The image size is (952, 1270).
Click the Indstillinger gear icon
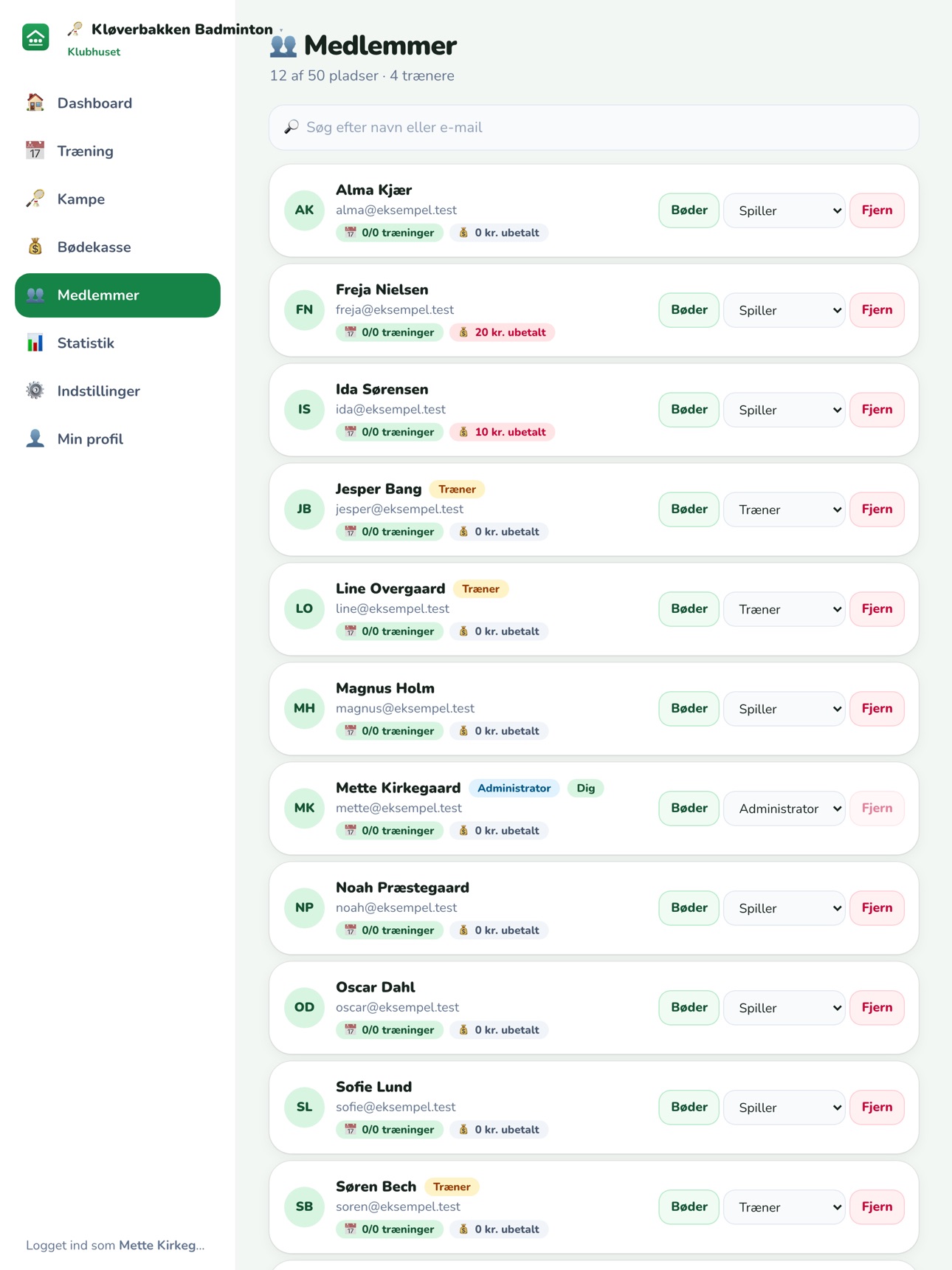click(35, 391)
